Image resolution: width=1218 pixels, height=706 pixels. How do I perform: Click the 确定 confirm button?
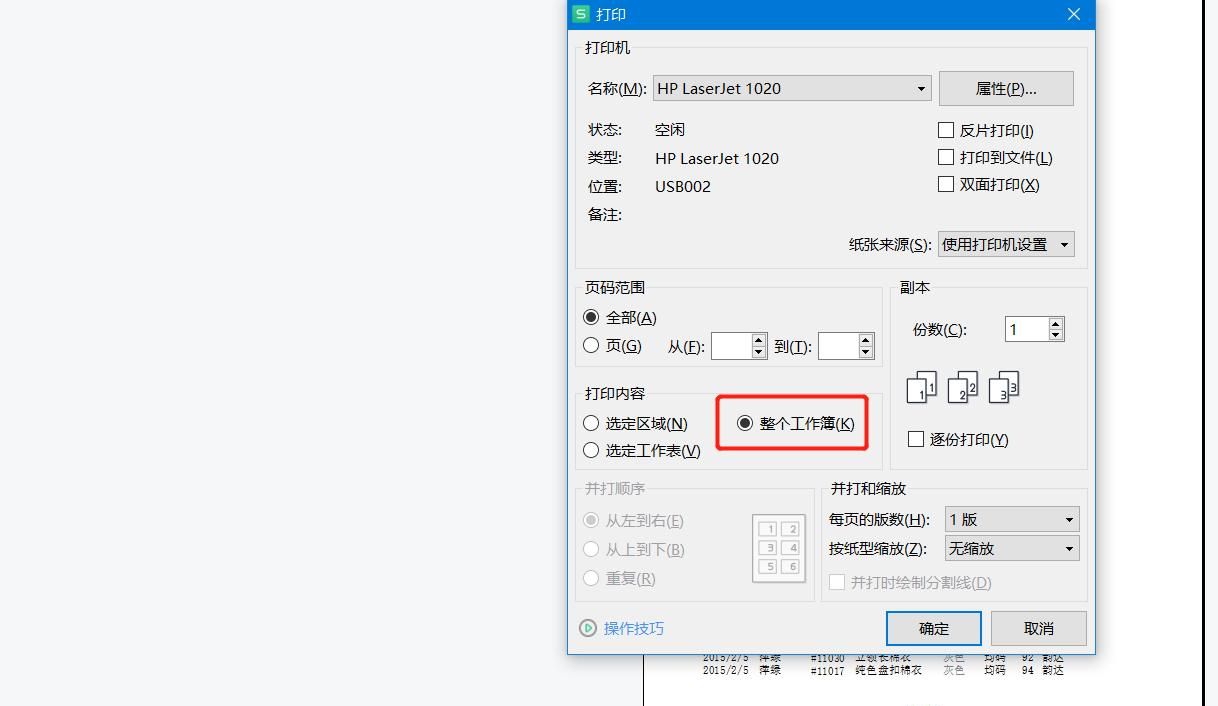click(933, 628)
